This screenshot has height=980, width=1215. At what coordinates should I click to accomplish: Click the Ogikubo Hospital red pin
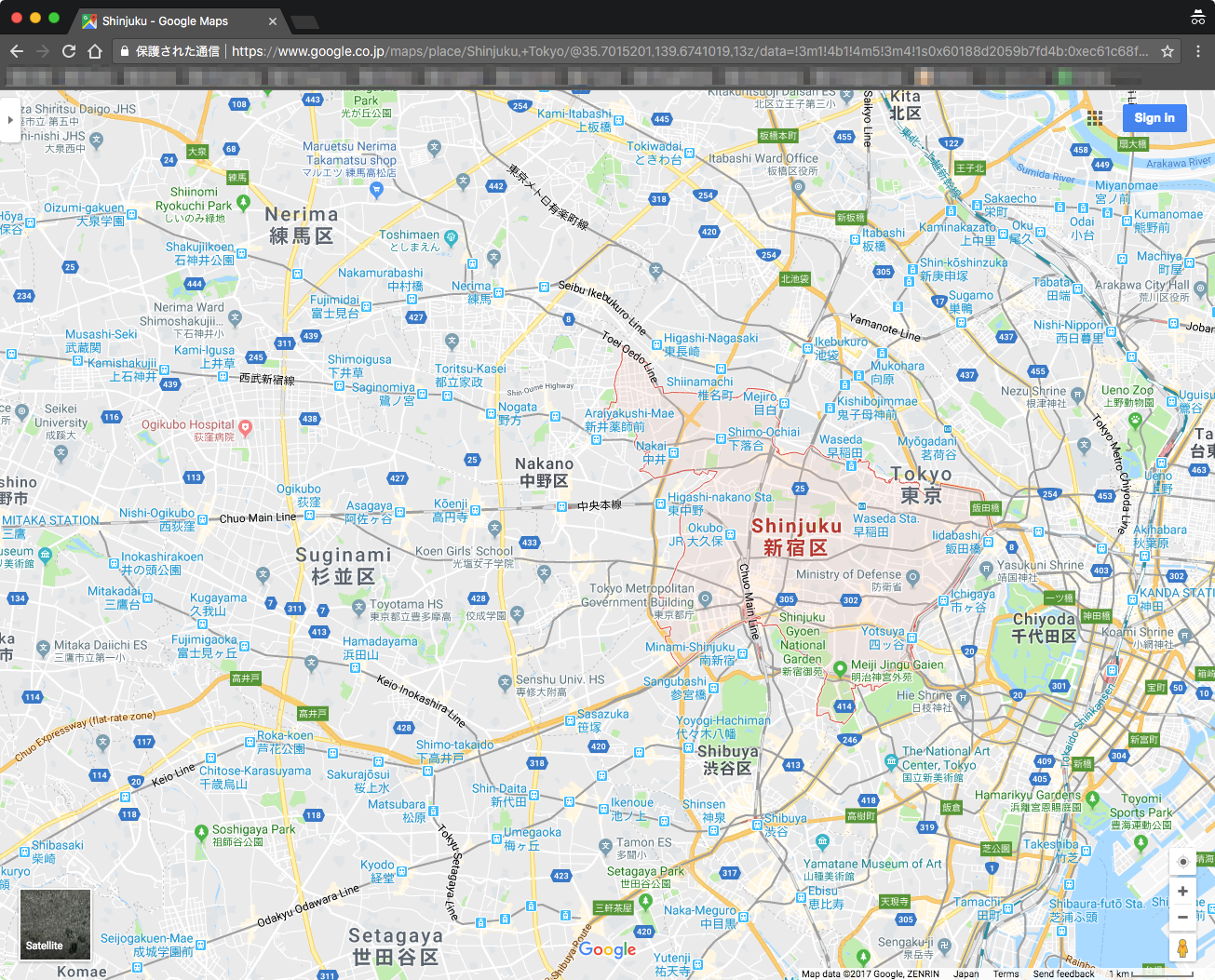[246, 428]
